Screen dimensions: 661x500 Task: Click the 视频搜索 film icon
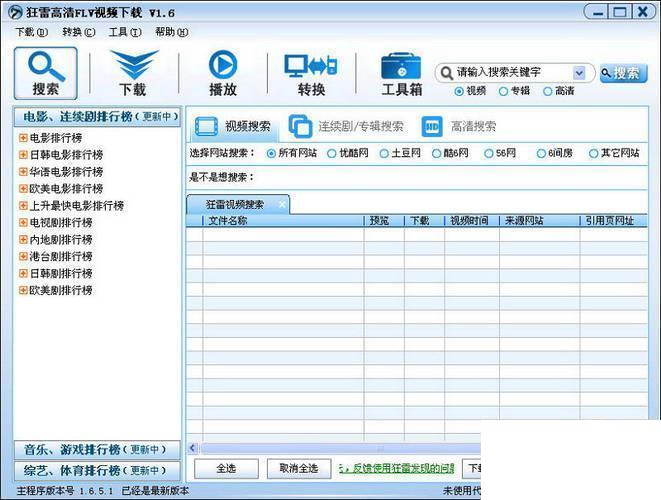coord(206,126)
